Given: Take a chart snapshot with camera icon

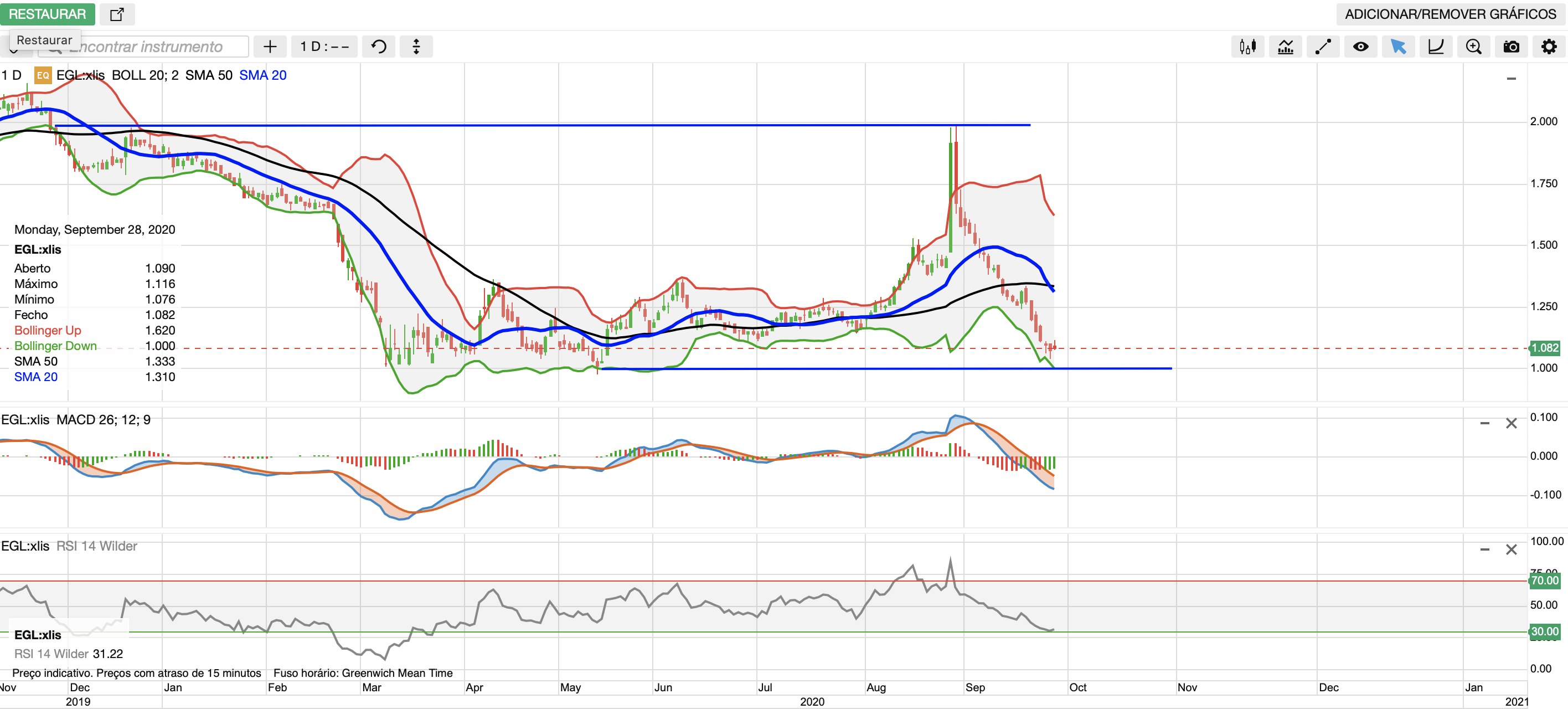Looking at the screenshot, I should pyautogui.click(x=1511, y=47).
